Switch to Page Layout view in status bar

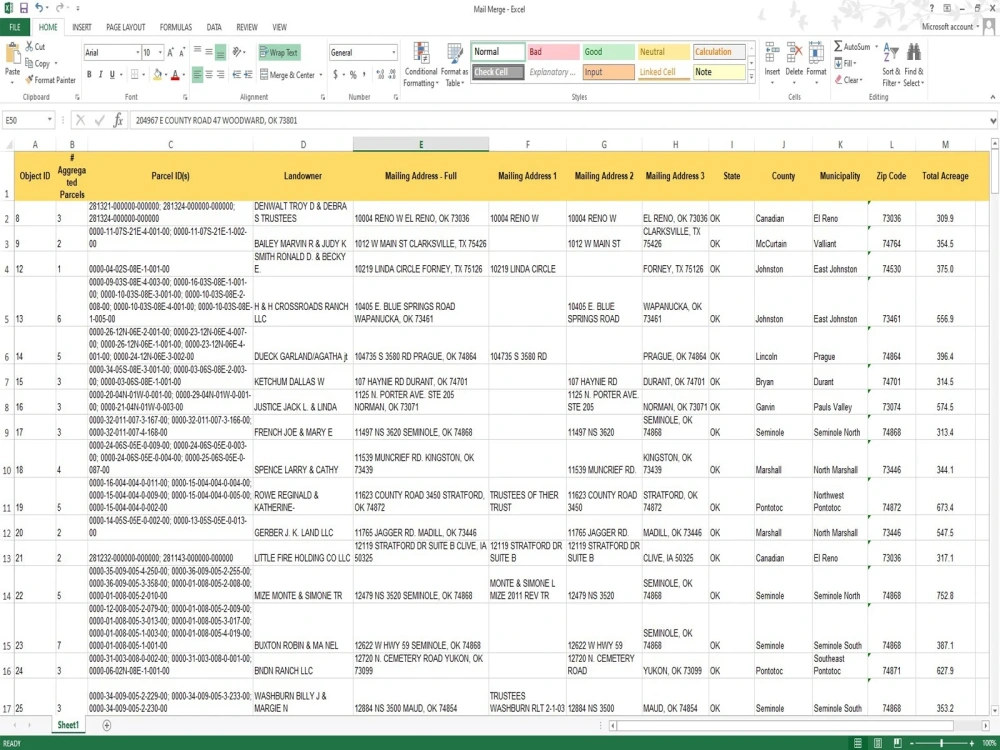878,743
